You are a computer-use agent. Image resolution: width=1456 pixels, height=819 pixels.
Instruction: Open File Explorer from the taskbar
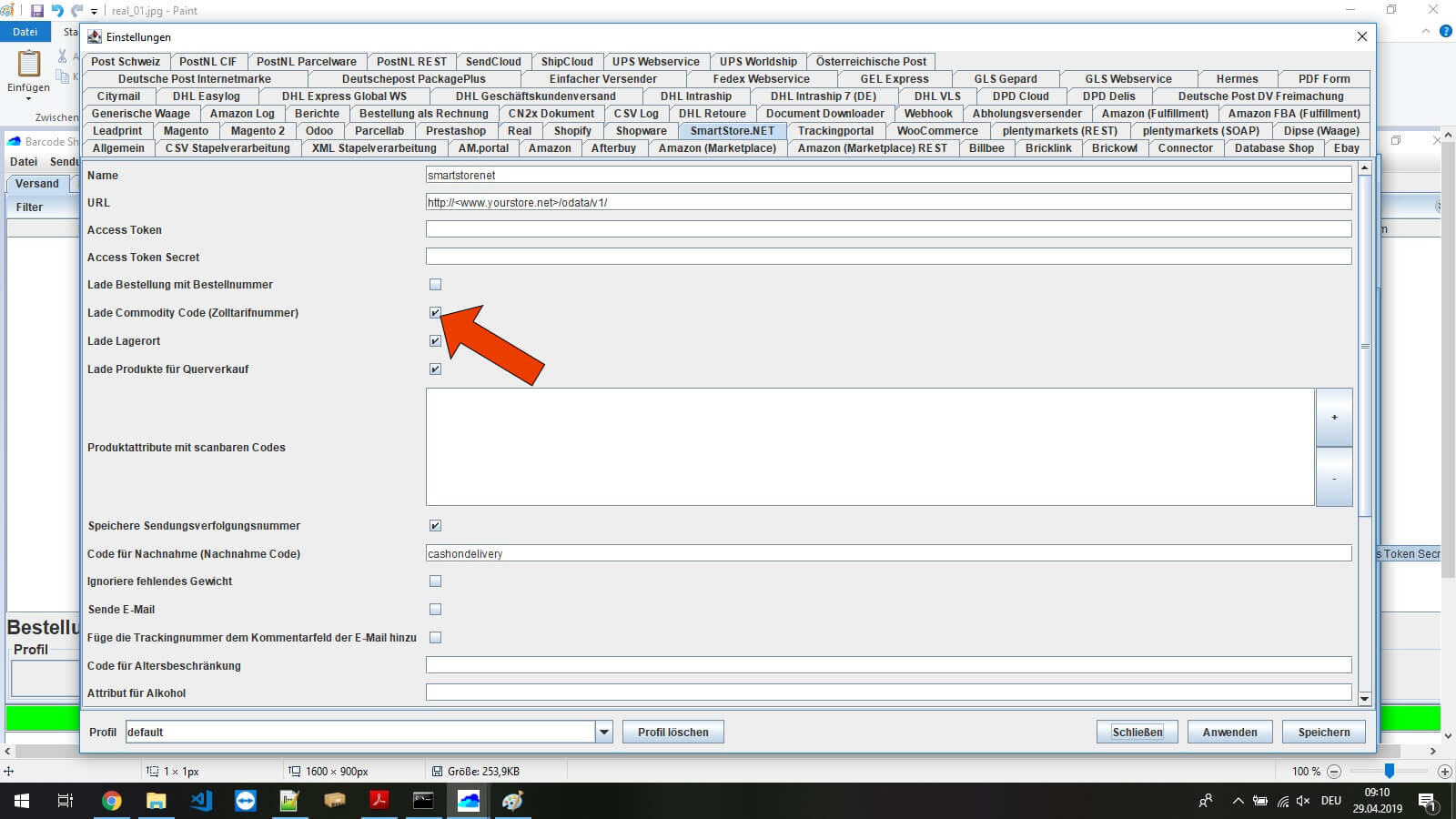tap(156, 801)
